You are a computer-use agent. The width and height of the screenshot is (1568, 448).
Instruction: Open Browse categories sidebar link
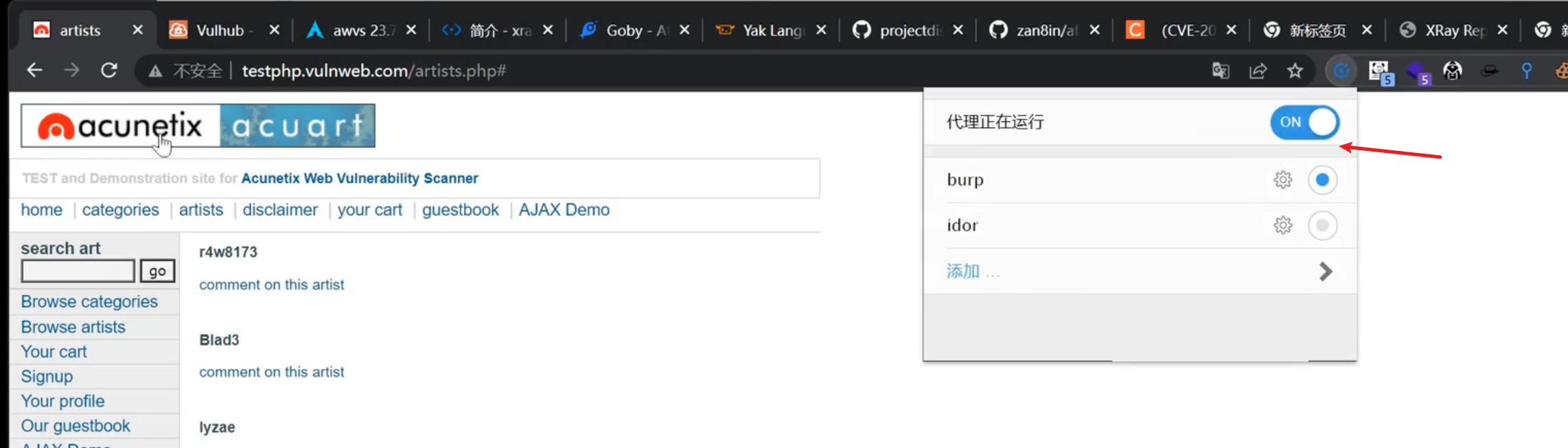click(x=89, y=302)
